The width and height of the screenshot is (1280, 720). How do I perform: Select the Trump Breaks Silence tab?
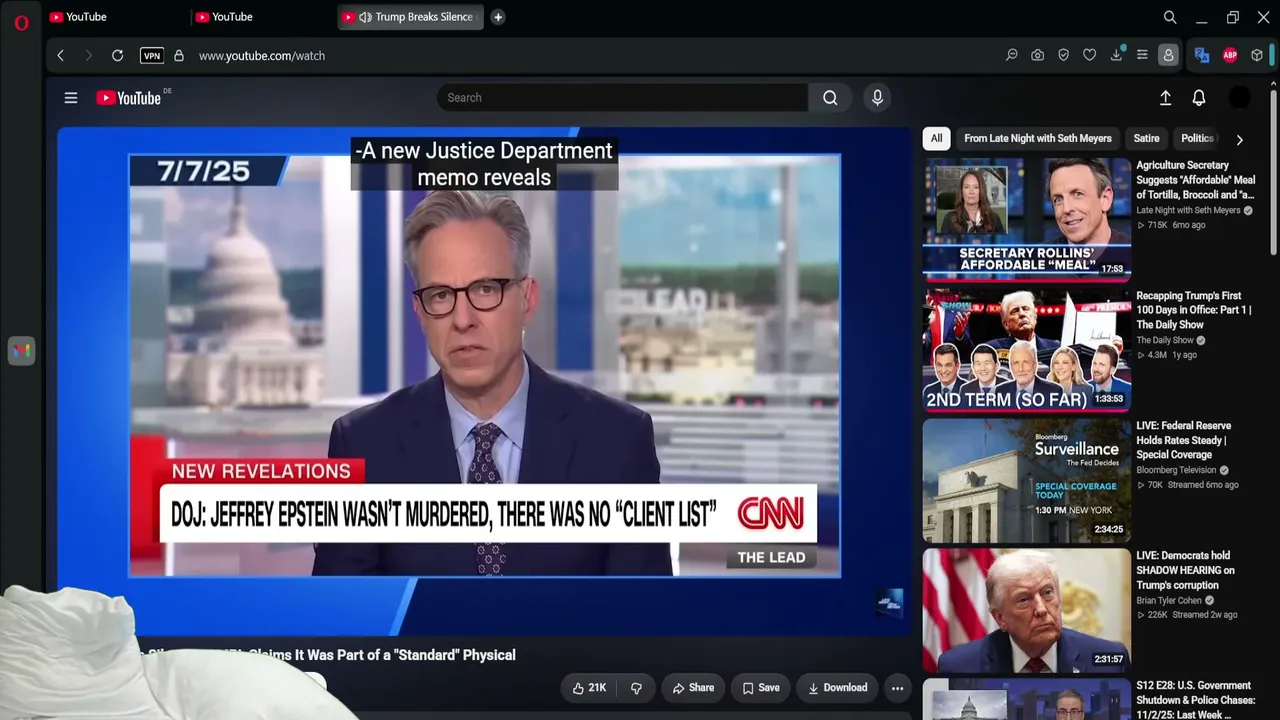coord(410,17)
